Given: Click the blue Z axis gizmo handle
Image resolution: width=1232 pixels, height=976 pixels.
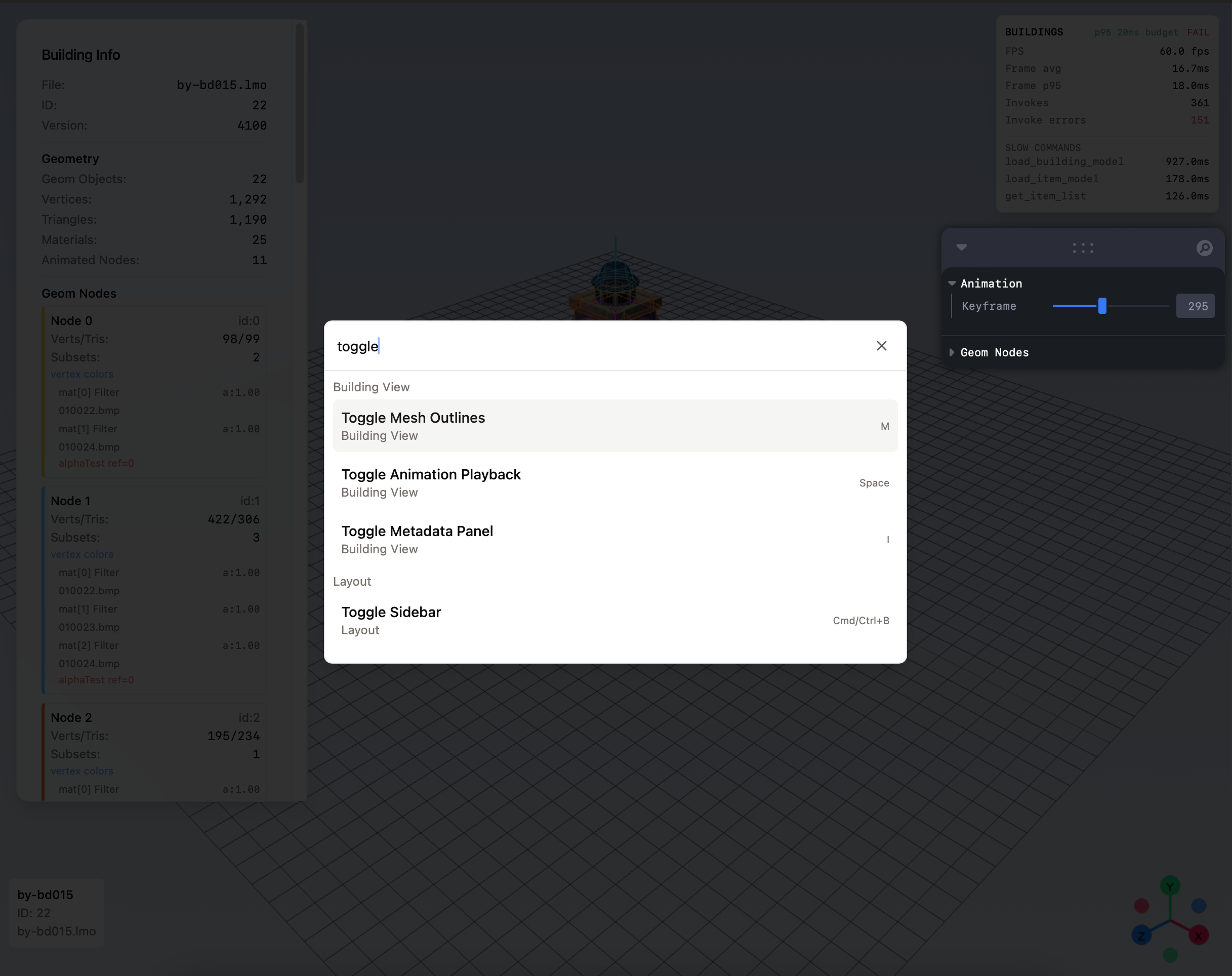Looking at the screenshot, I should 1141,936.
